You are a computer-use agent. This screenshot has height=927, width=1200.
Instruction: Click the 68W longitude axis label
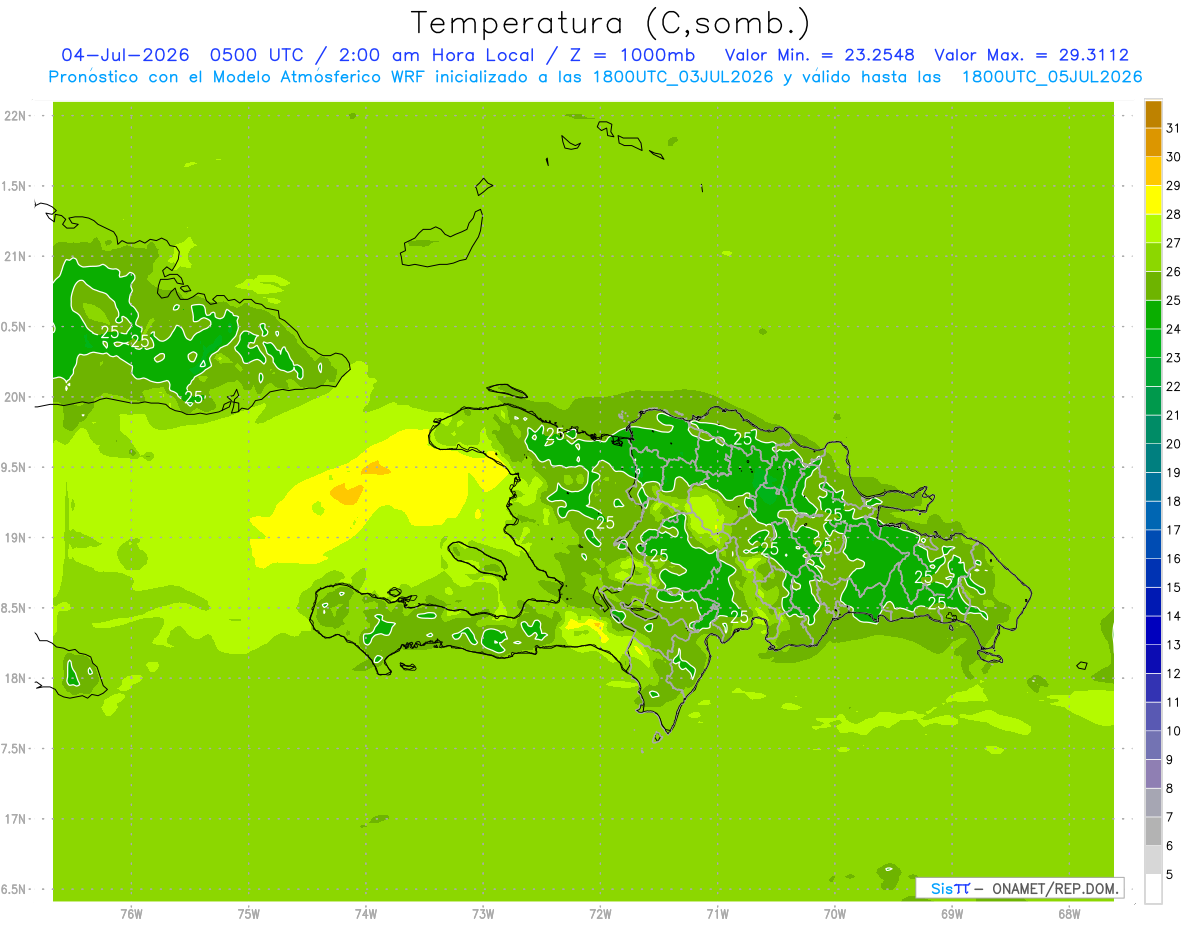[x=1069, y=914]
